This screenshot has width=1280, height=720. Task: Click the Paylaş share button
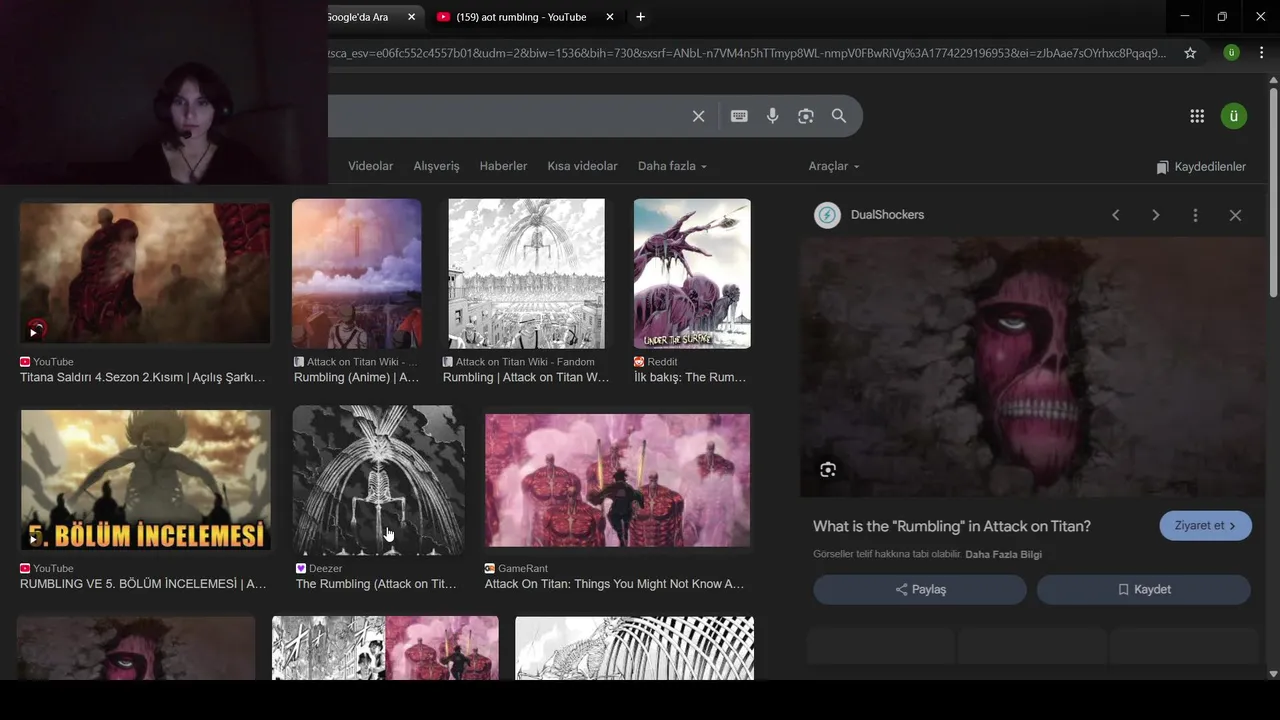click(x=920, y=590)
